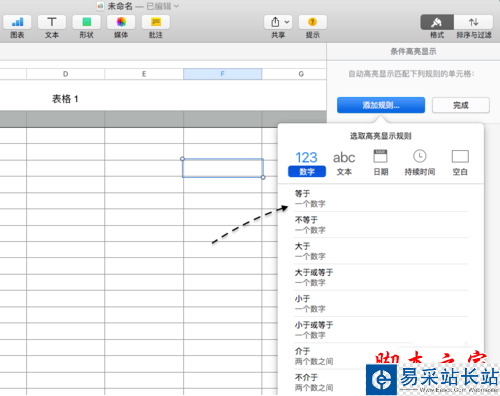Select the Date (日期) rule tab
This screenshot has width=500, height=396.
pyautogui.click(x=381, y=163)
